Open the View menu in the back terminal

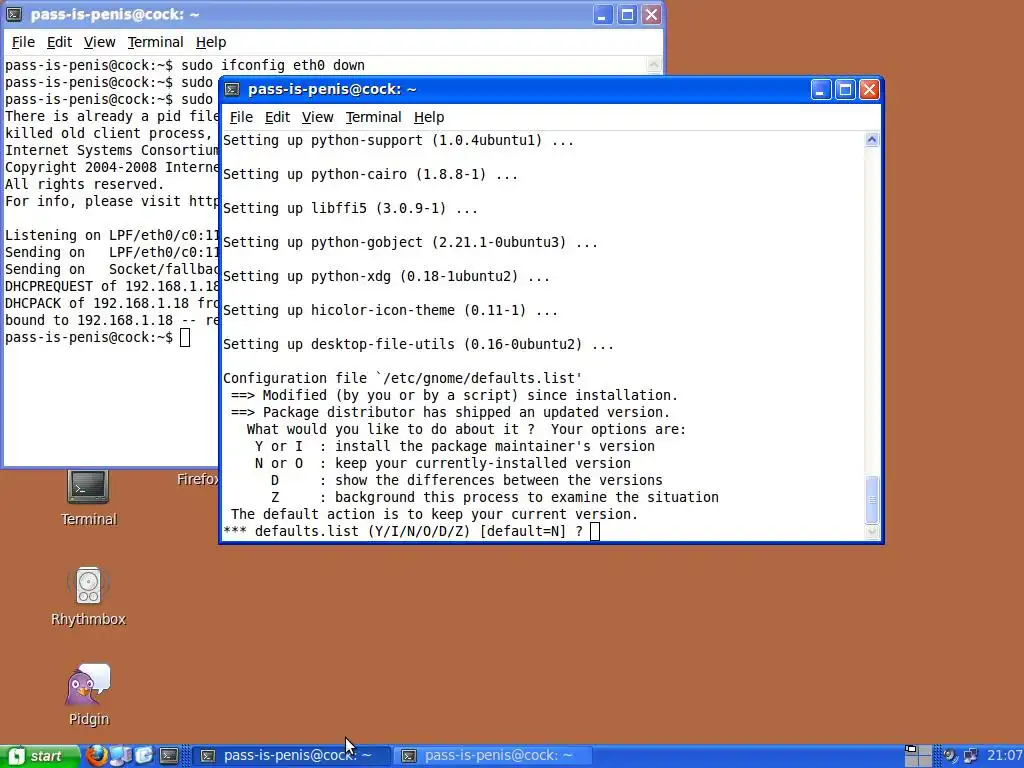(x=99, y=42)
